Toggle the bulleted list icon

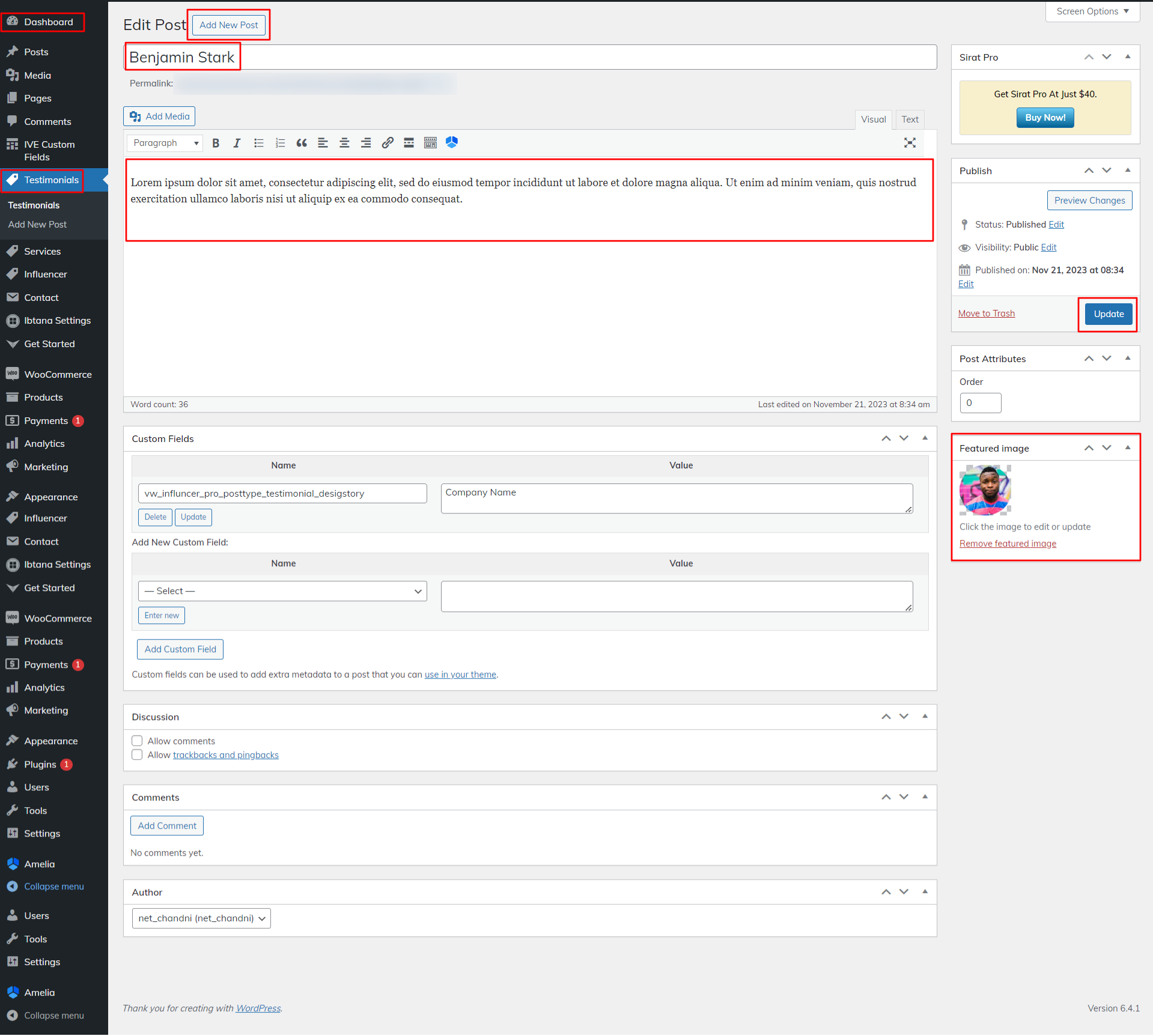click(x=258, y=143)
